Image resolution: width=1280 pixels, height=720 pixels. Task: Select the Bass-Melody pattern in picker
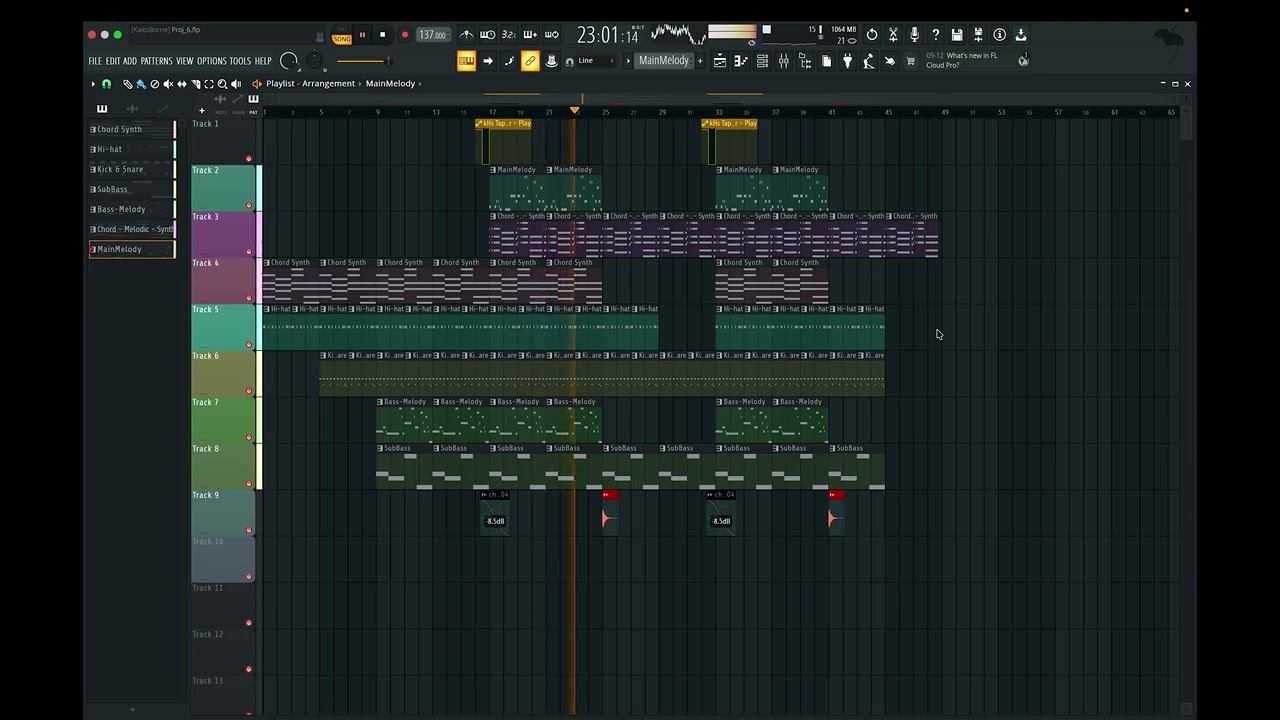(132, 209)
